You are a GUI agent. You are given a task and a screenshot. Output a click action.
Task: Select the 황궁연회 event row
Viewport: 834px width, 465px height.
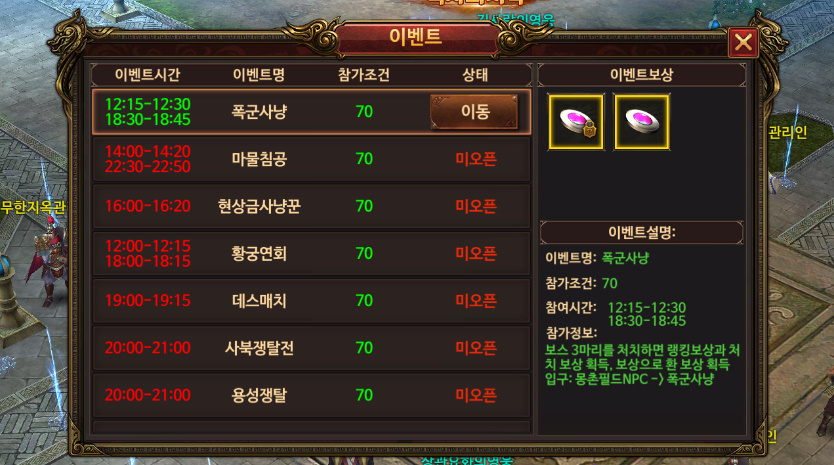coord(311,253)
